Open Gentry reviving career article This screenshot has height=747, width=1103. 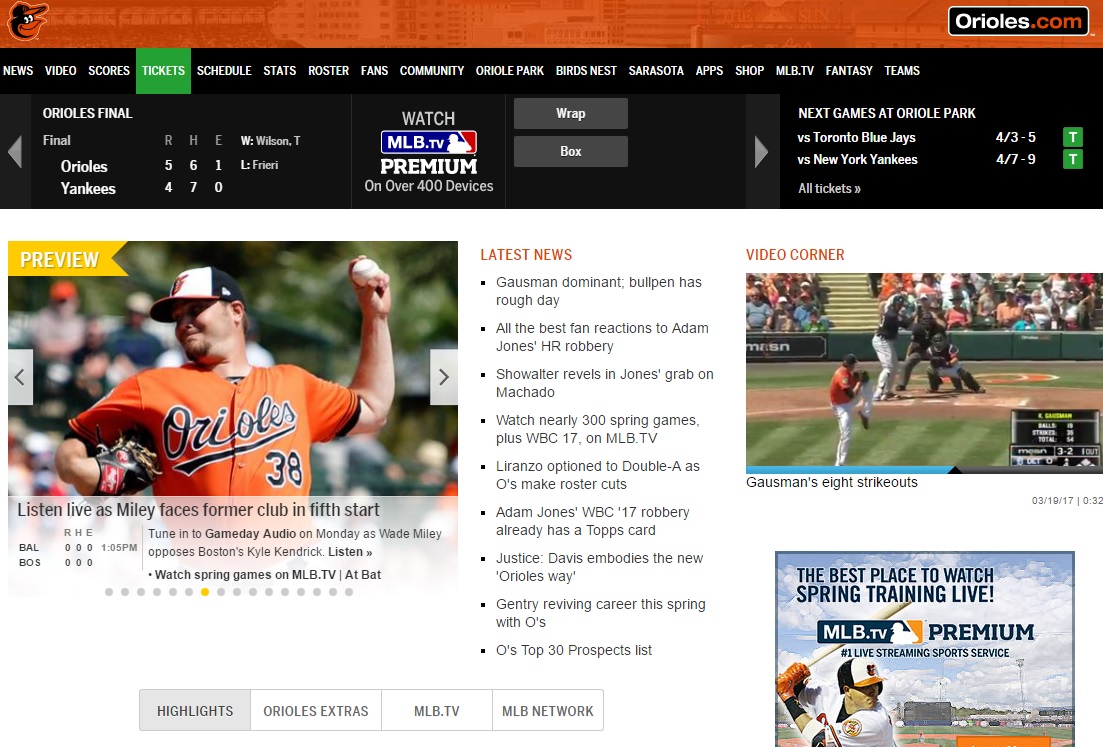601,613
